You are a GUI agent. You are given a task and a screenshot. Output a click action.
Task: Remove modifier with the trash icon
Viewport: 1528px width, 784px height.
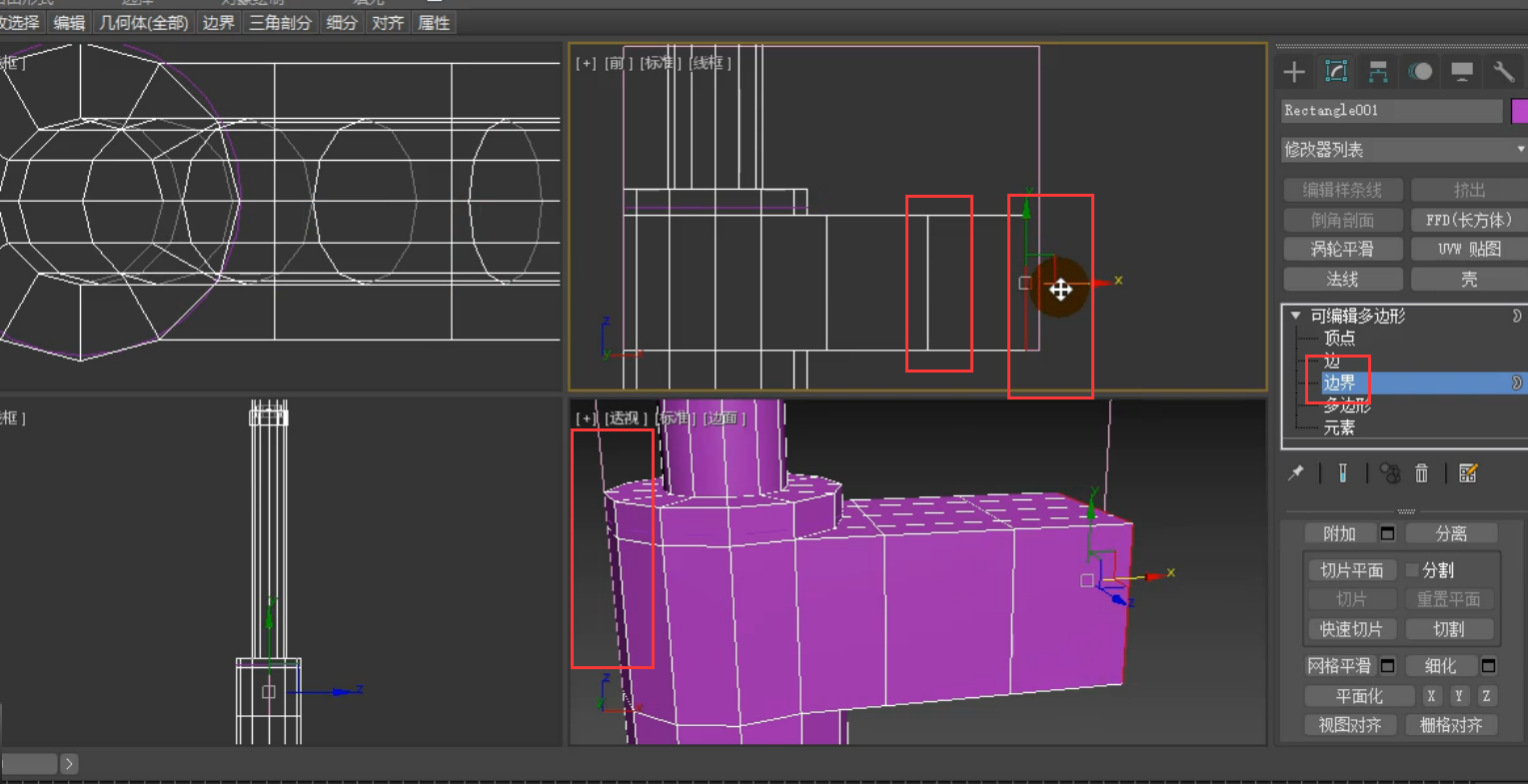[1421, 473]
